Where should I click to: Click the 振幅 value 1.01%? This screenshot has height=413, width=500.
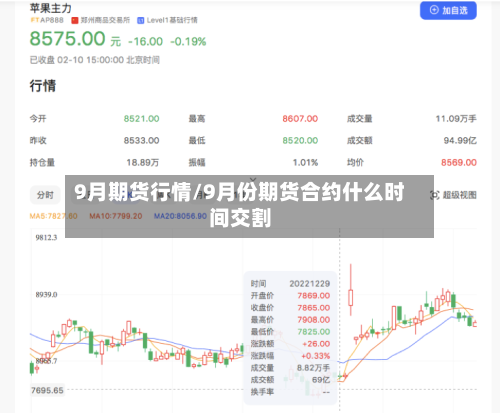(305, 163)
